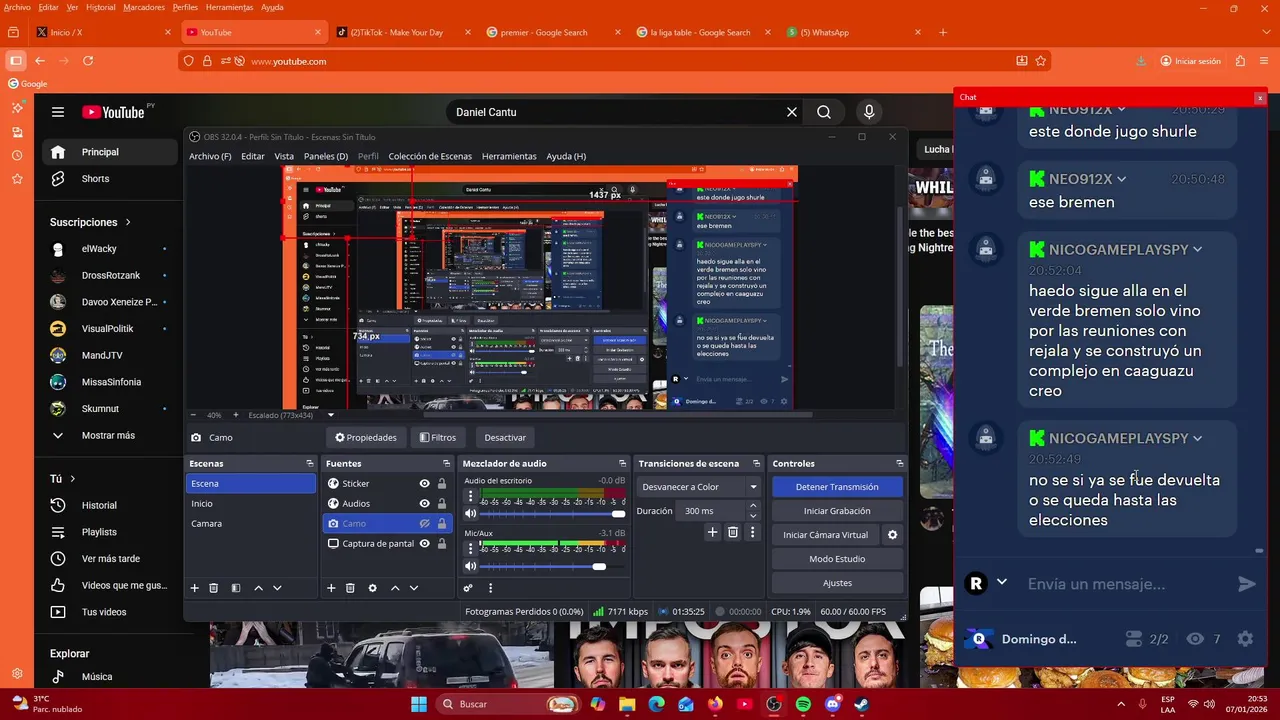
Task: Open Audio del escritorio options menu
Action: [470, 496]
